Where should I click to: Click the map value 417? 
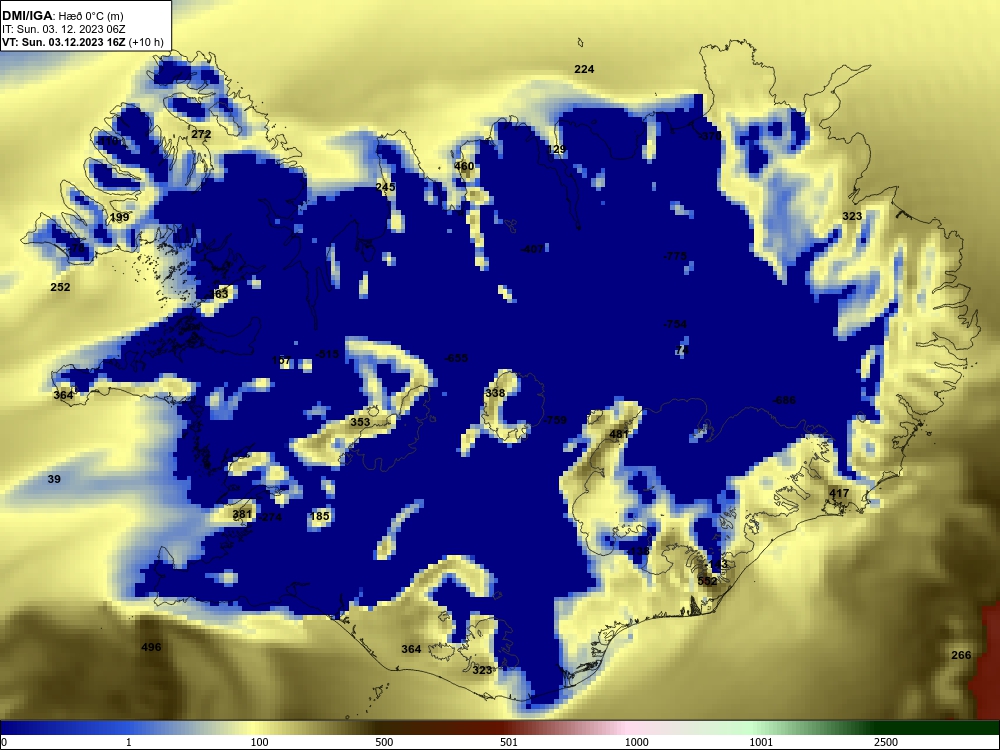pyautogui.click(x=839, y=493)
